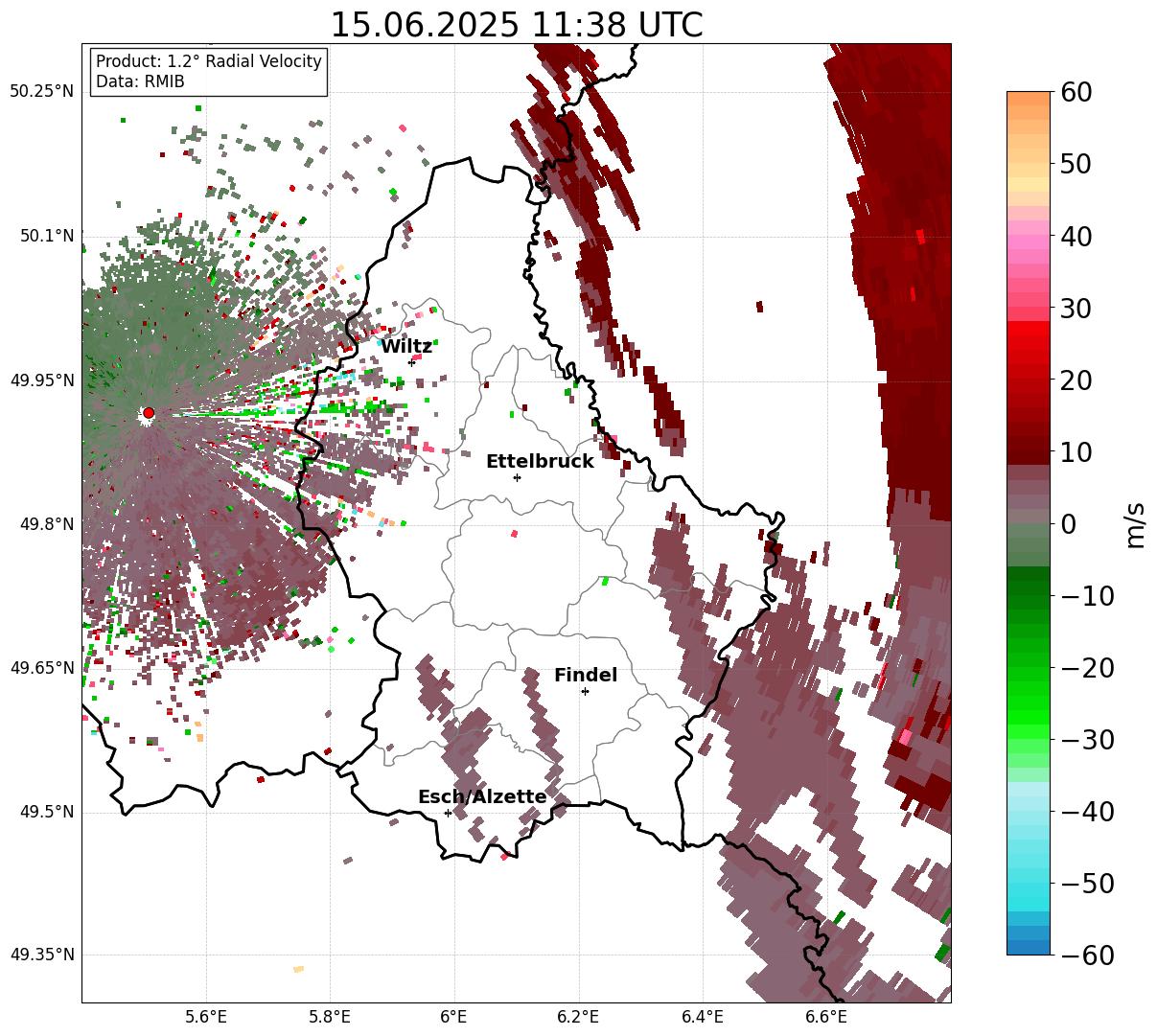Click the 49.35°N latitude tick label
1157x1036 pixels.
pyautogui.click(x=41, y=955)
